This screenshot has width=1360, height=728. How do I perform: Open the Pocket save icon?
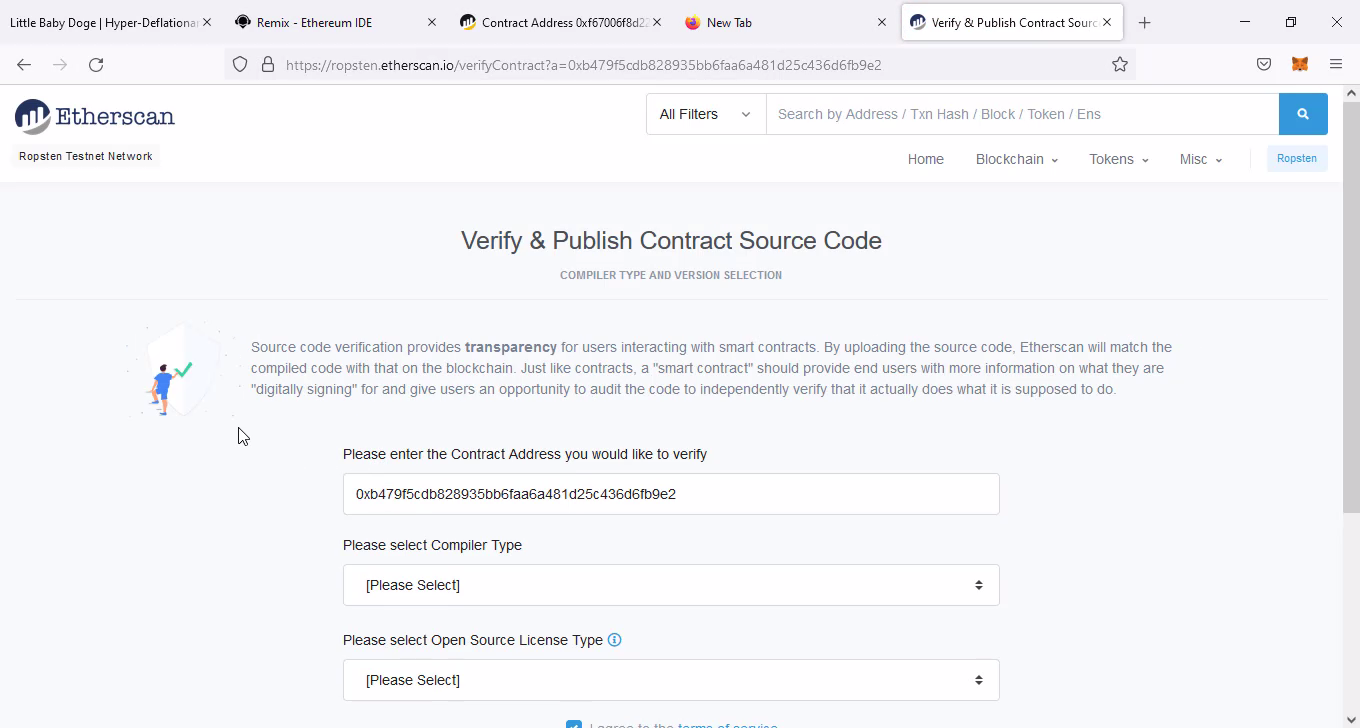[1264, 65]
